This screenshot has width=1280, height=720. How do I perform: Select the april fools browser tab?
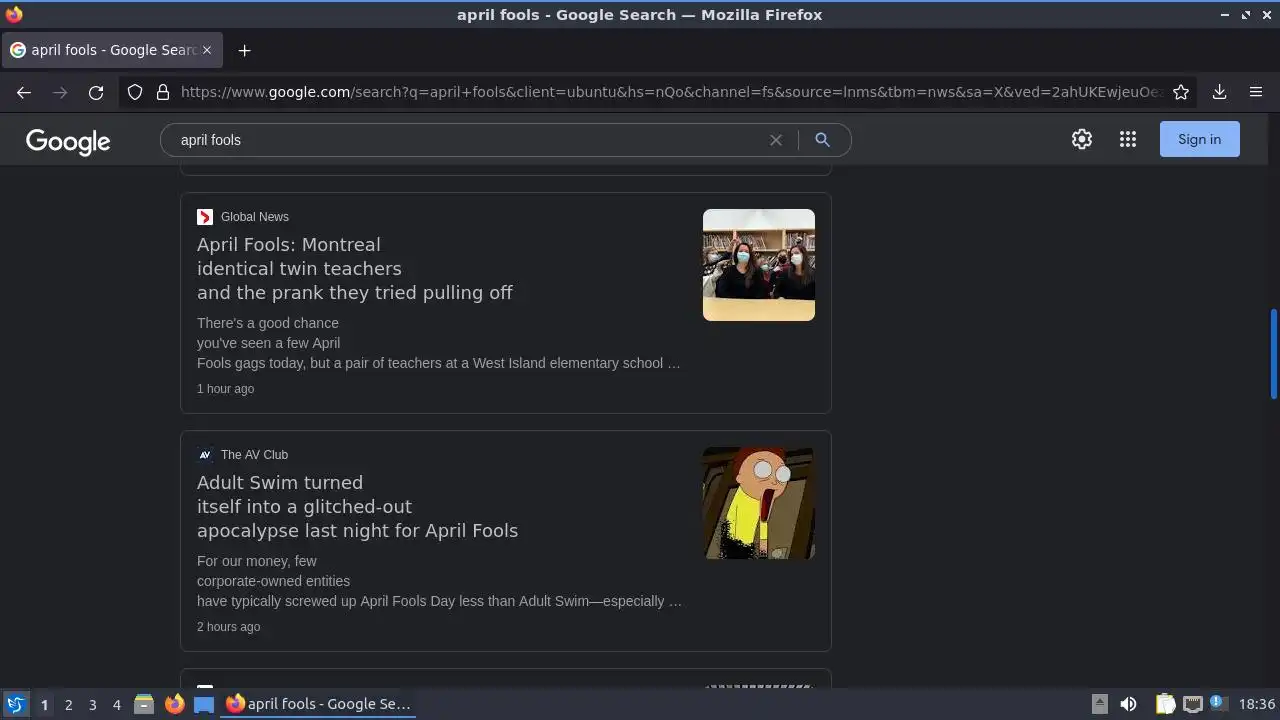112,50
